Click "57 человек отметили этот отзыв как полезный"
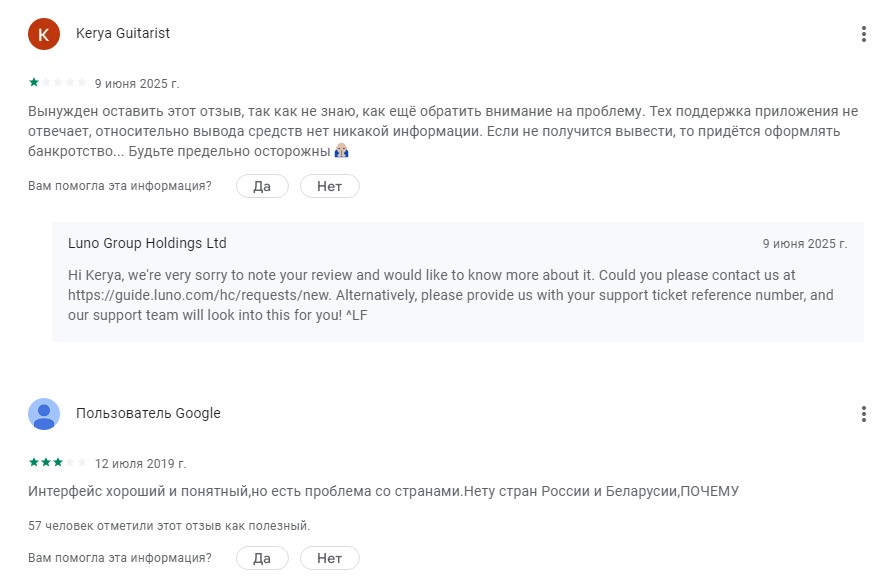 point(169,525)
